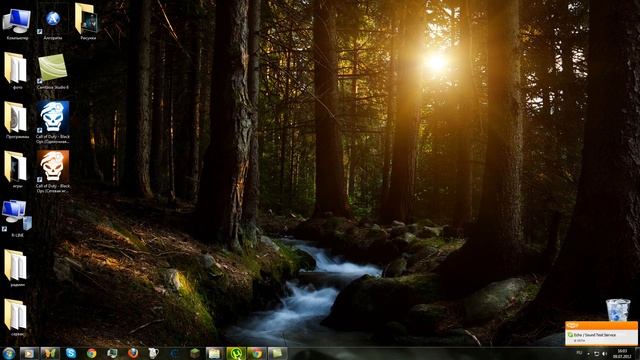This screenshot has height=360, width=640.
Task: Open the network tray icon
Action: 596,353
